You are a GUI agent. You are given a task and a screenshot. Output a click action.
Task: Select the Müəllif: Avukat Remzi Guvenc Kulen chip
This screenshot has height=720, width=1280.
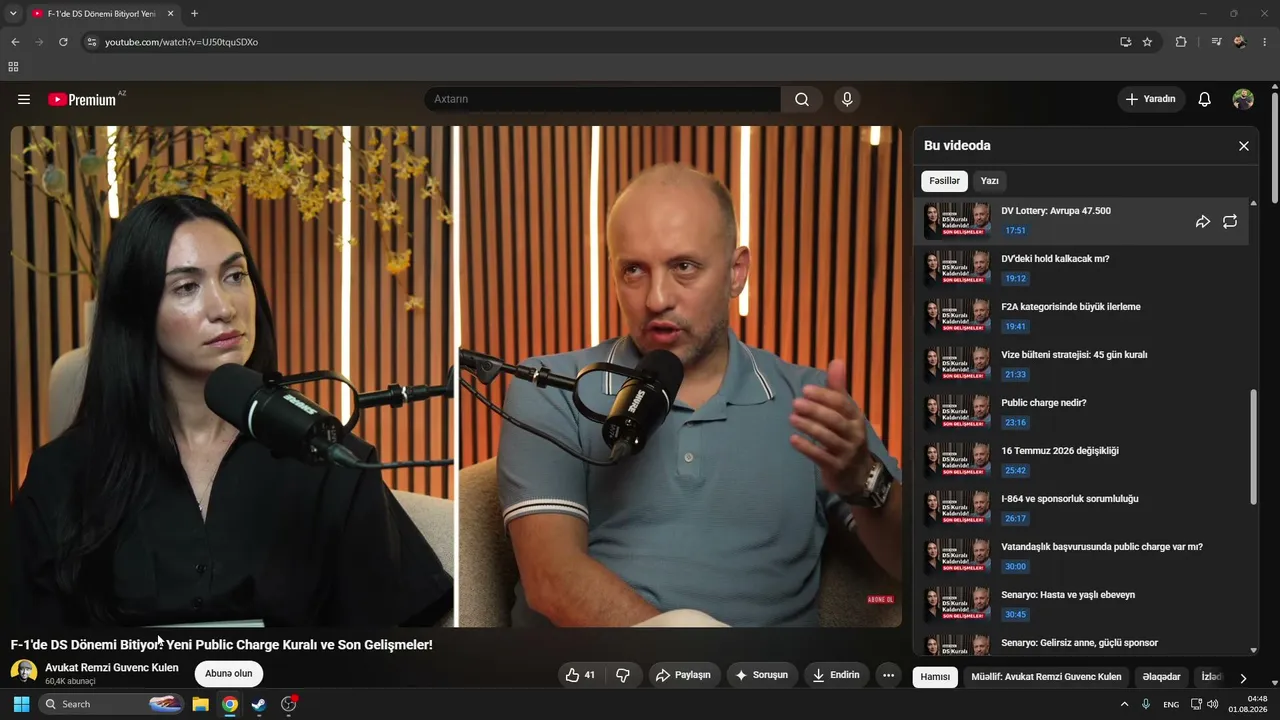tap(1046, 677)
